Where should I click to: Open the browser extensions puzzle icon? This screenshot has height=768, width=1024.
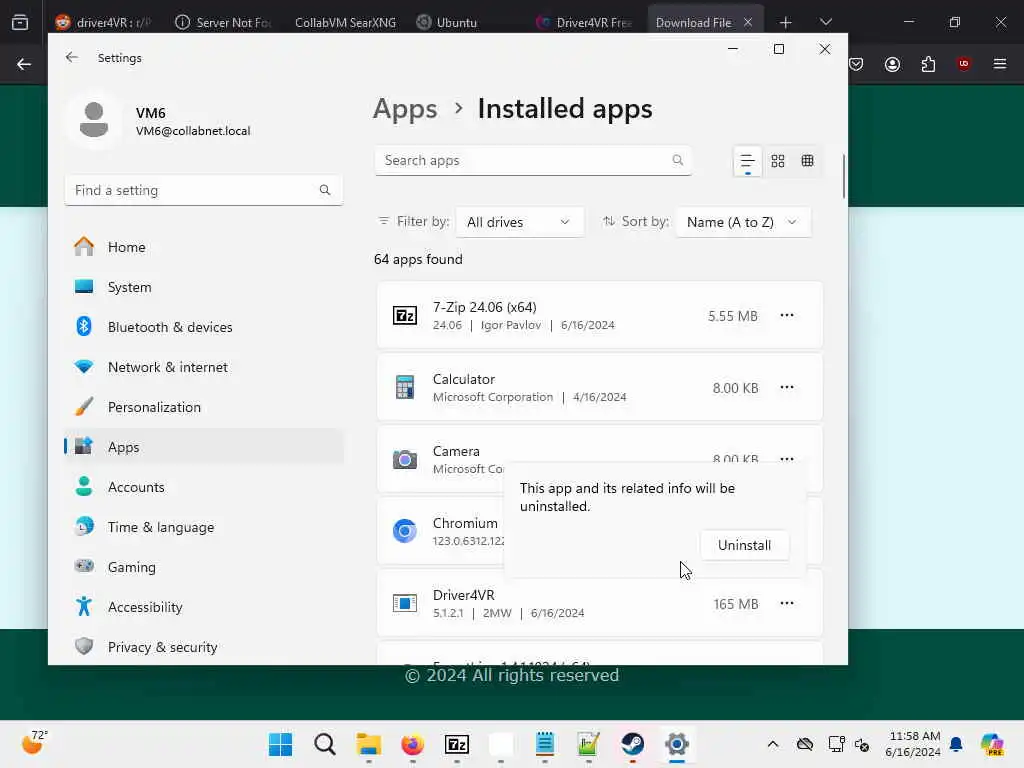click(928, 64)
